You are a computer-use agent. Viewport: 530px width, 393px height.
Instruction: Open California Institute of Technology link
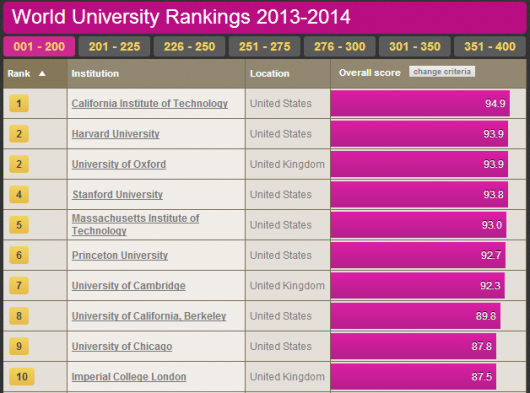click(x=150, y=103)
